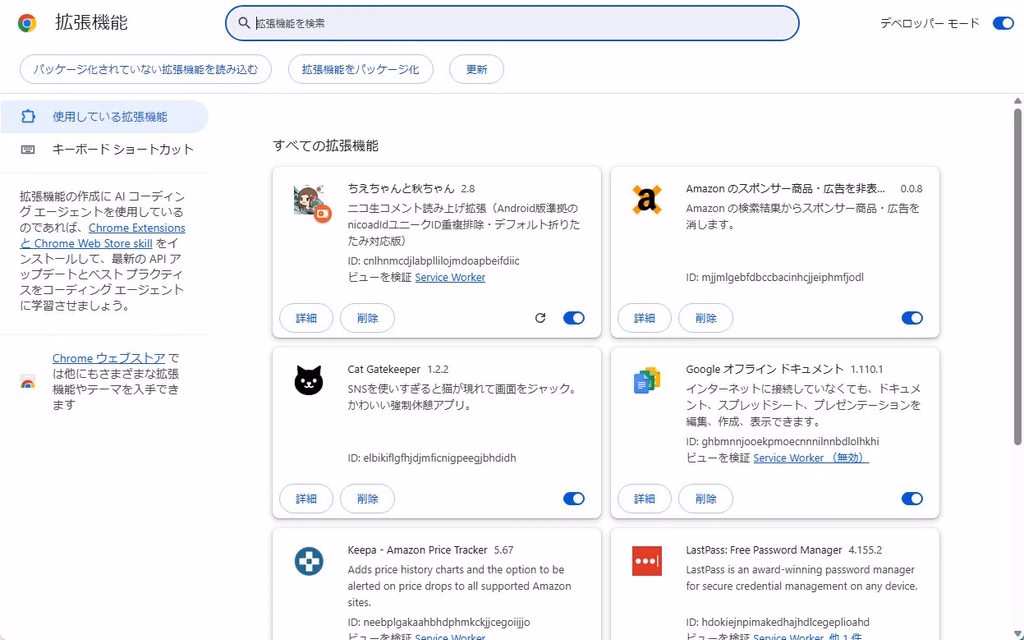
Task: Click 削除 for Cat Gatekeeper
Action: click(x=368, y=499)
